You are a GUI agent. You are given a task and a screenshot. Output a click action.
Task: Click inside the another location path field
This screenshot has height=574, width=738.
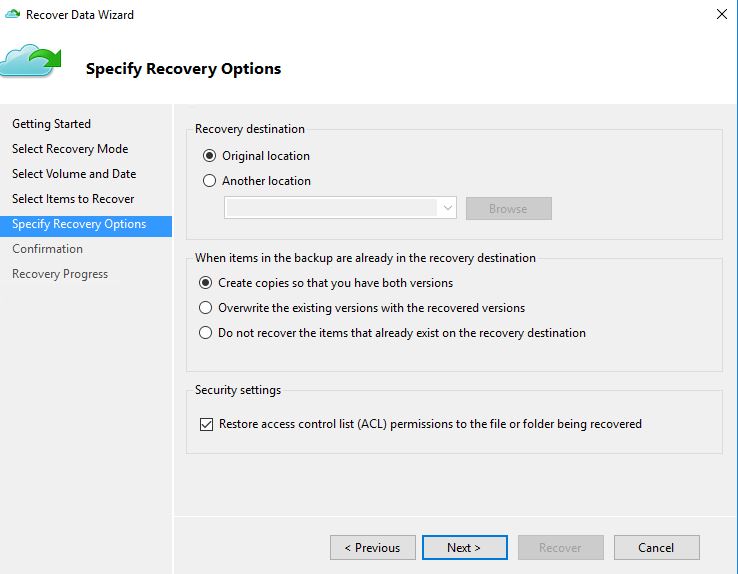tap(331, 208)
